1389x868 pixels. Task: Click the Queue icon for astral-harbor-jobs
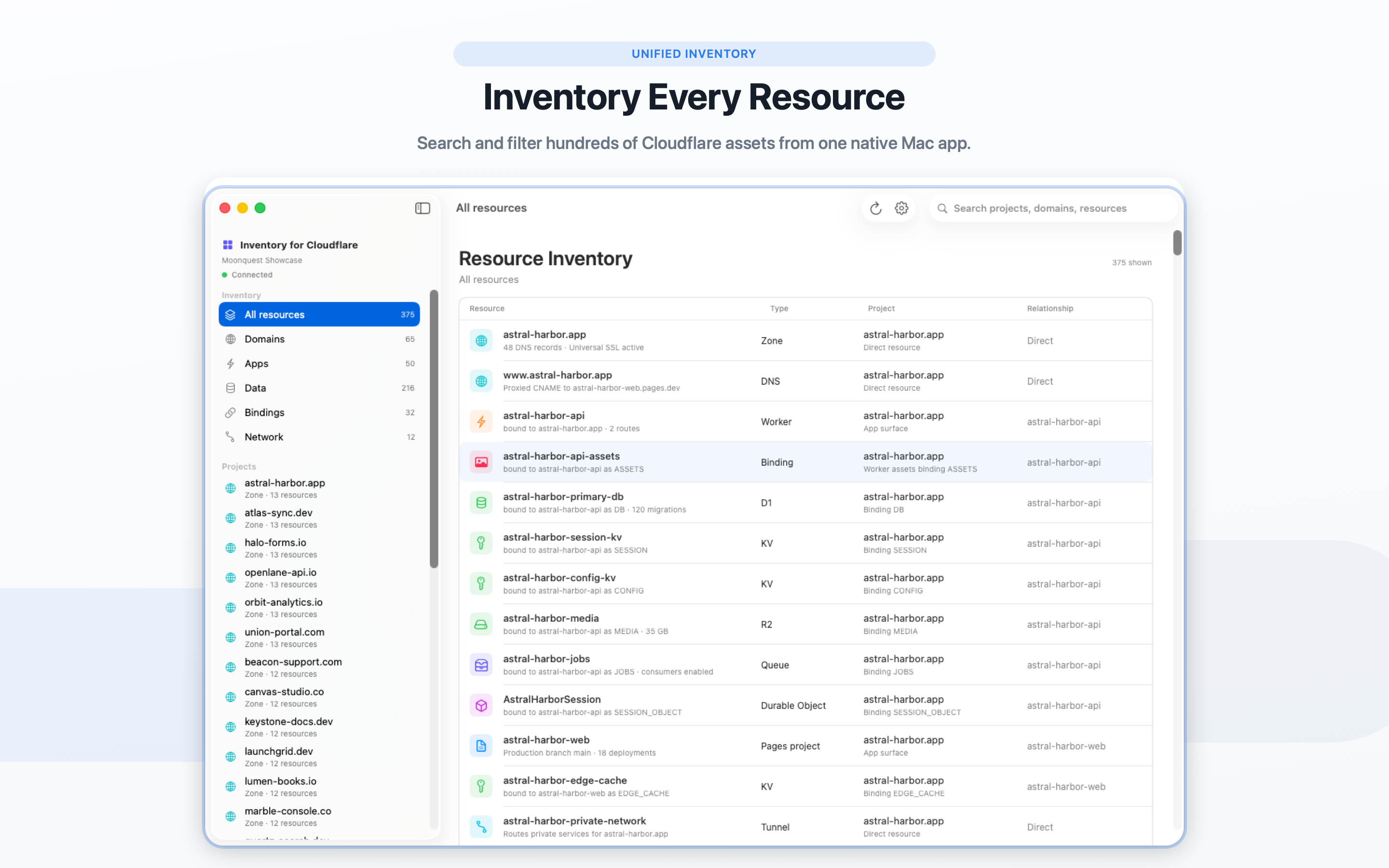click(481, 665)
